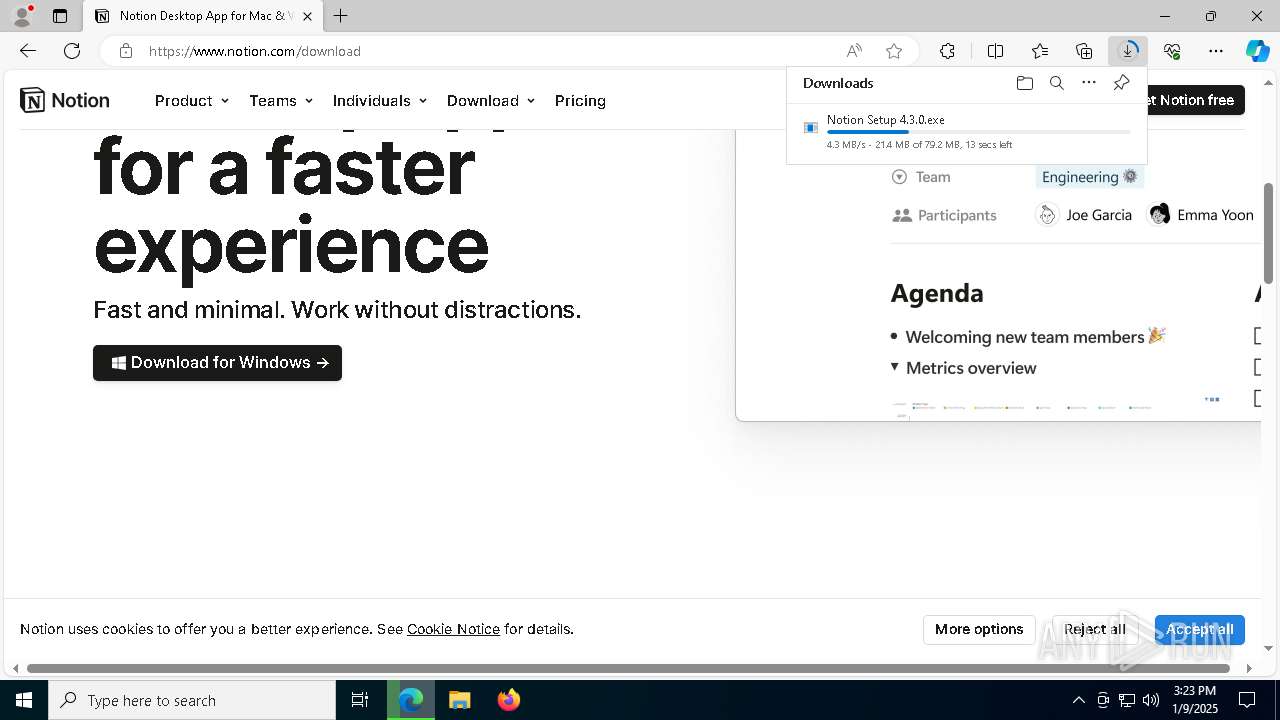Click the Engineering team tag
This screenshot has height=720, width=1280.
1089,177
